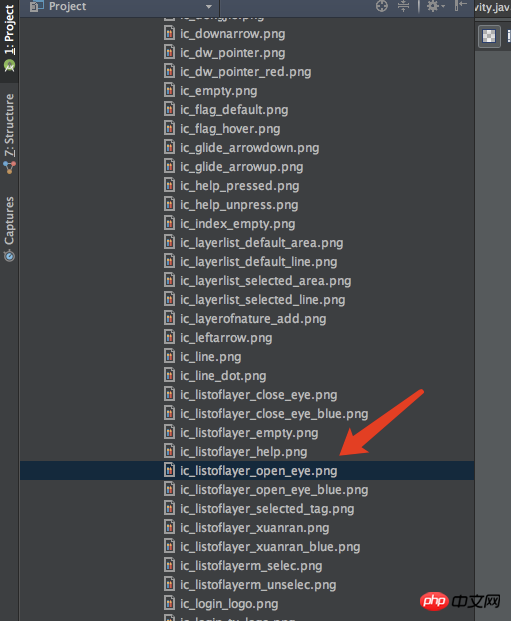Click the scroll-from-source crosshair icon
The image size is (511, 621).
point(381,6)
